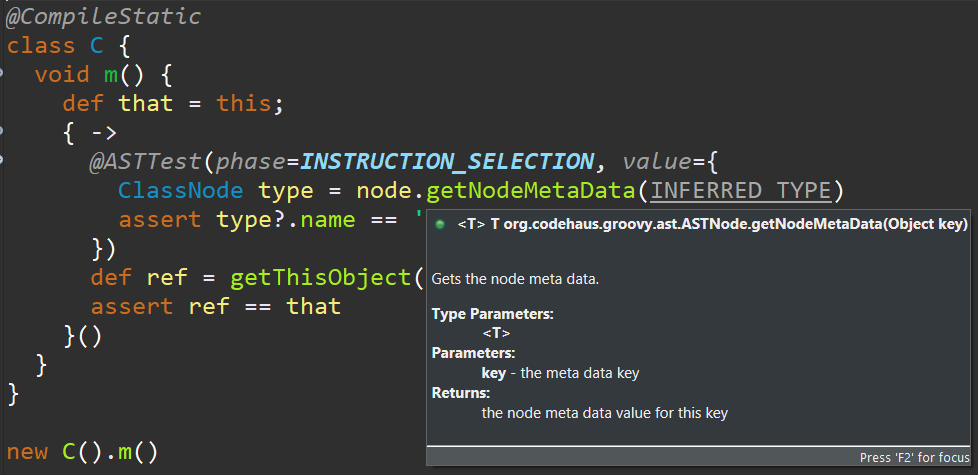
Task: Click the @ASTTest annotation name
Action: (x=145, y=161)
